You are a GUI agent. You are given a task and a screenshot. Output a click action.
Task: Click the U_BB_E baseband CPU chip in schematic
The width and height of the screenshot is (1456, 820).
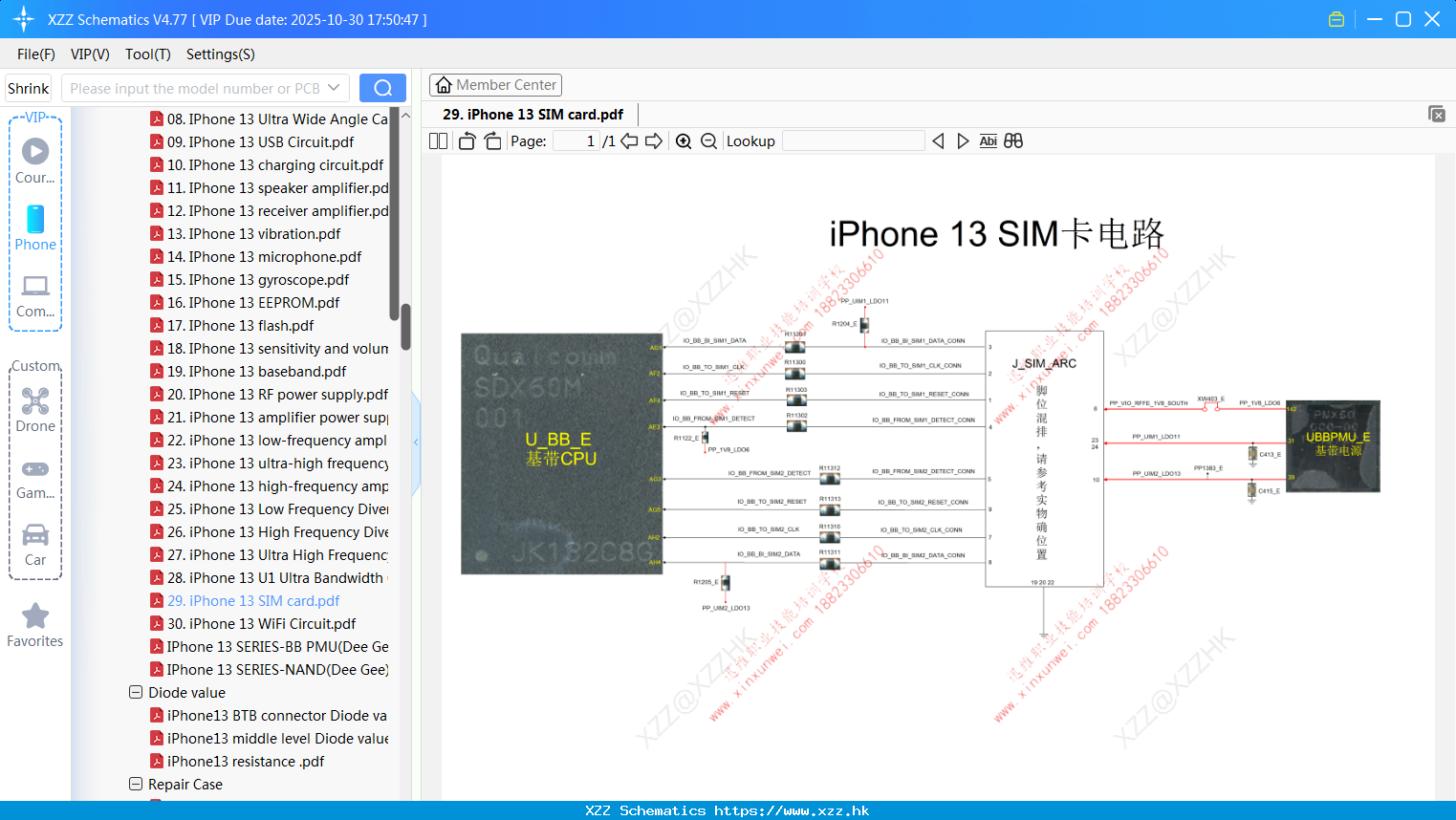pyautogui.click(x=562, y=454)
